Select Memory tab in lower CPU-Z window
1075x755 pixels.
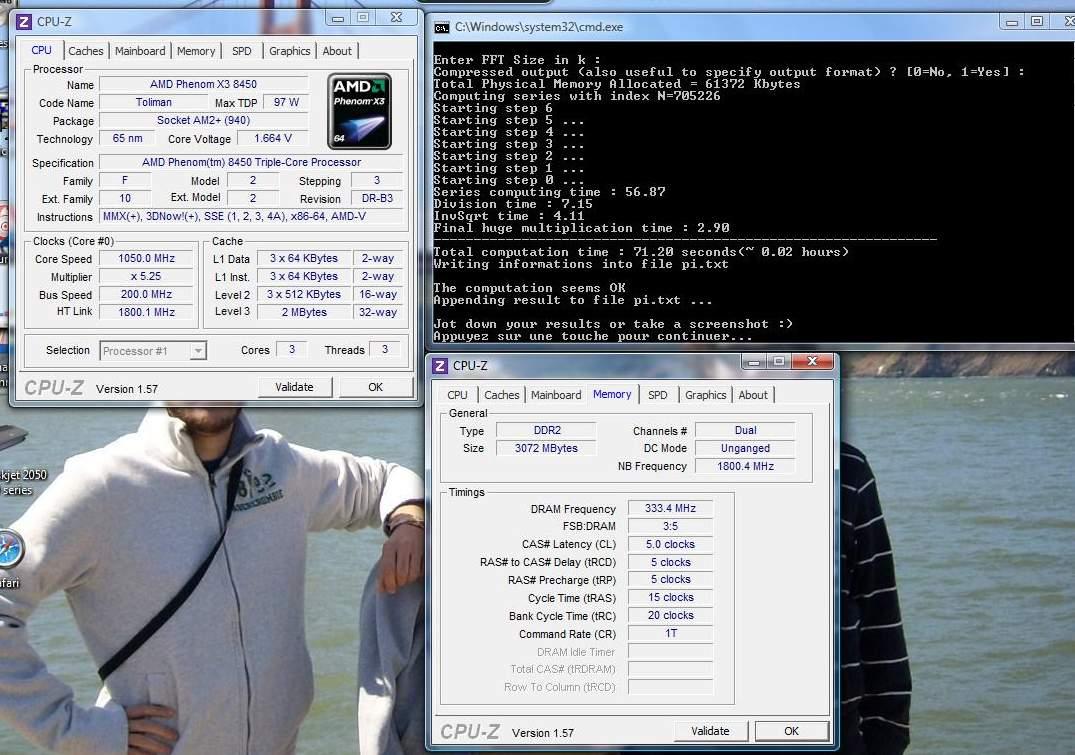tap(612, 394)
